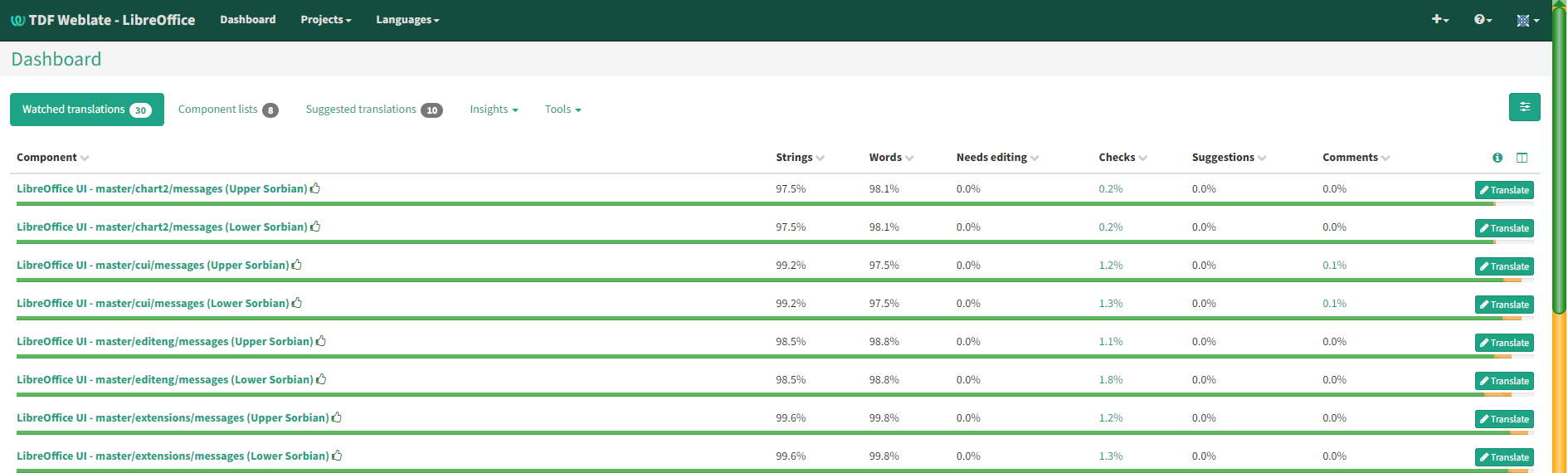This screenshot has height=473, width=1568.
Task: Go to Dashboard in the navbar
Action: (247, 20)
